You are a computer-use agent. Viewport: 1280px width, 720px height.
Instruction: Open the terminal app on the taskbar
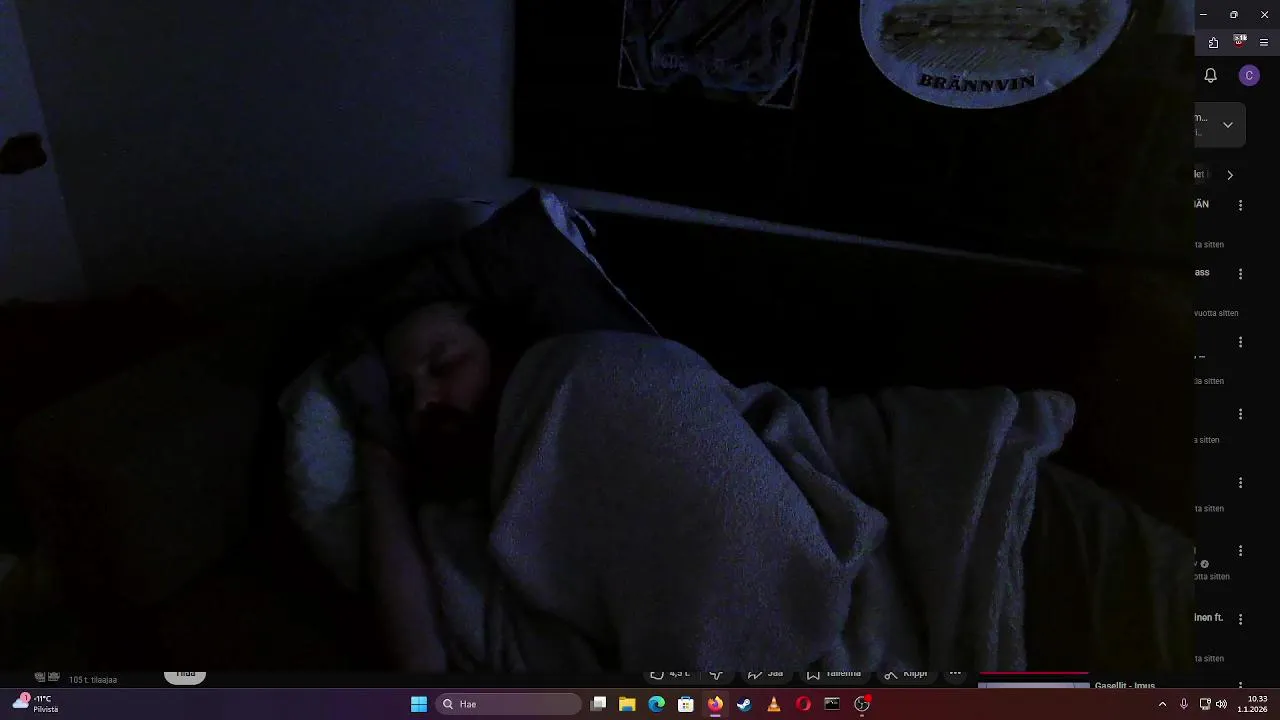click(x=832, y=704)
